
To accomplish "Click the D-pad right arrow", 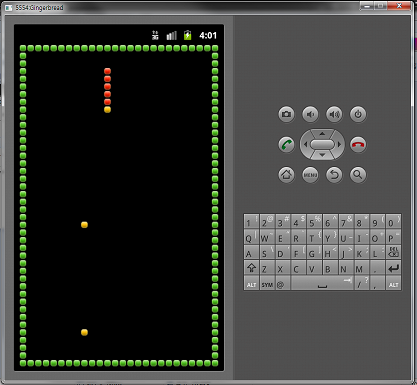I will click(x=339, y=145).
